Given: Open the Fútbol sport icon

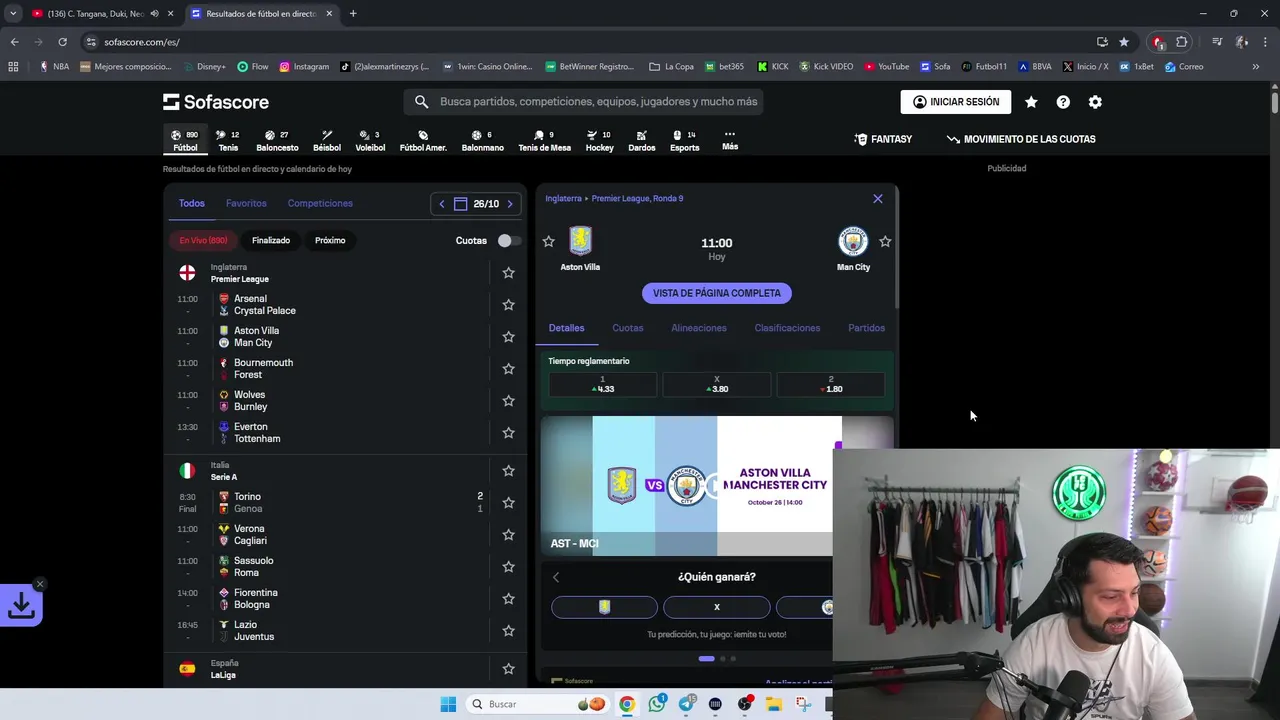Looking at the screenshot, I should (185, 140).
